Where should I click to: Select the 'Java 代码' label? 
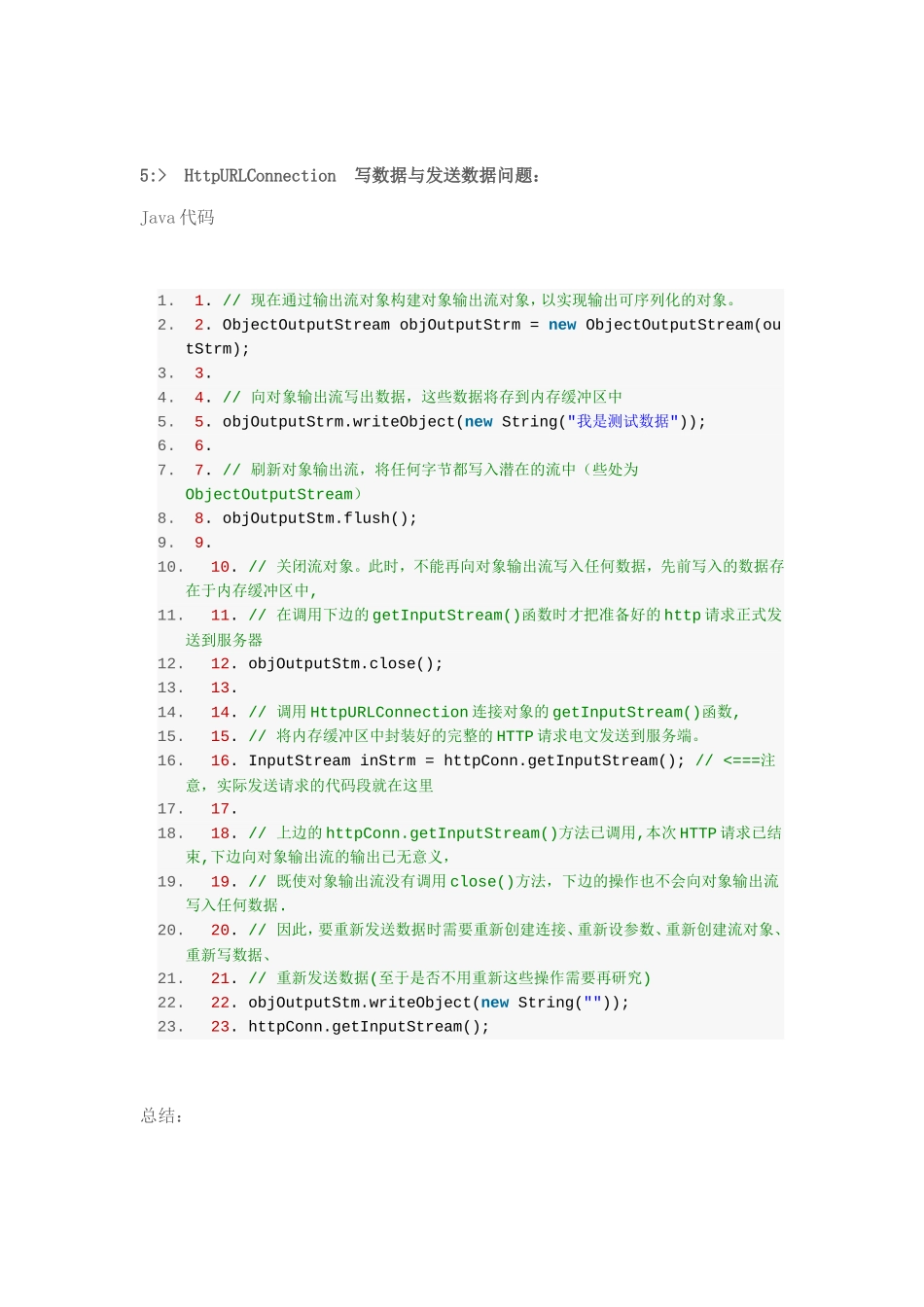click(x=177, y=217)
